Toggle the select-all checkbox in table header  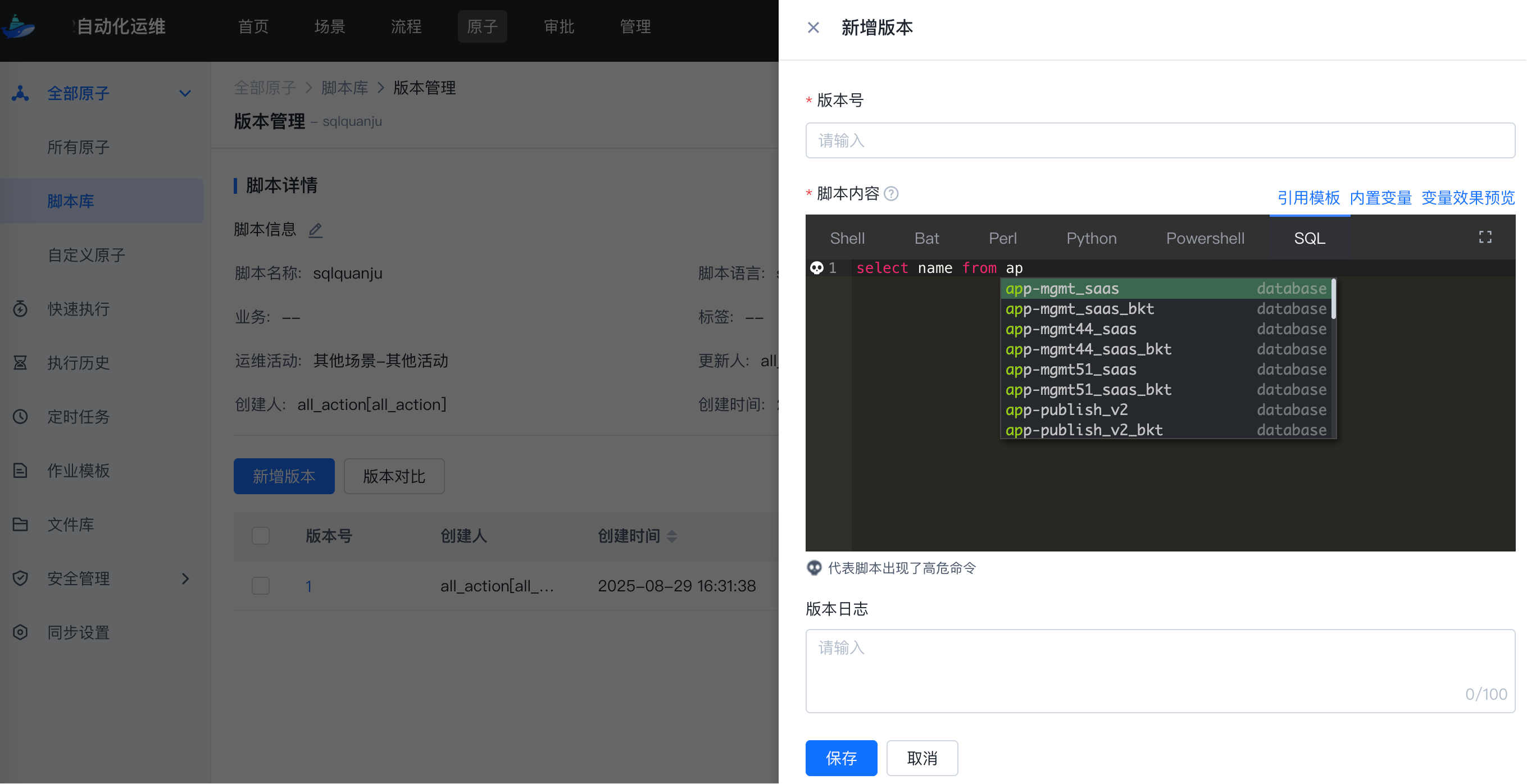pyautogui.click(x=261, y=536)
